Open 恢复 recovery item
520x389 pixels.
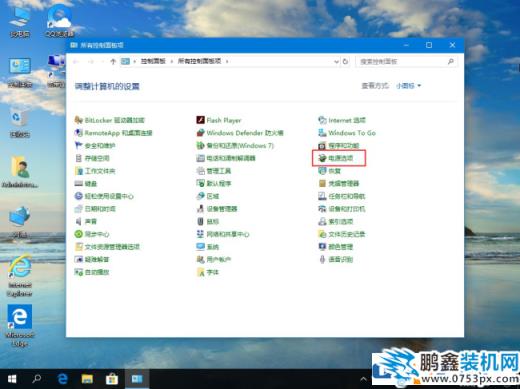pyautogui.click(x=330, y=171)
